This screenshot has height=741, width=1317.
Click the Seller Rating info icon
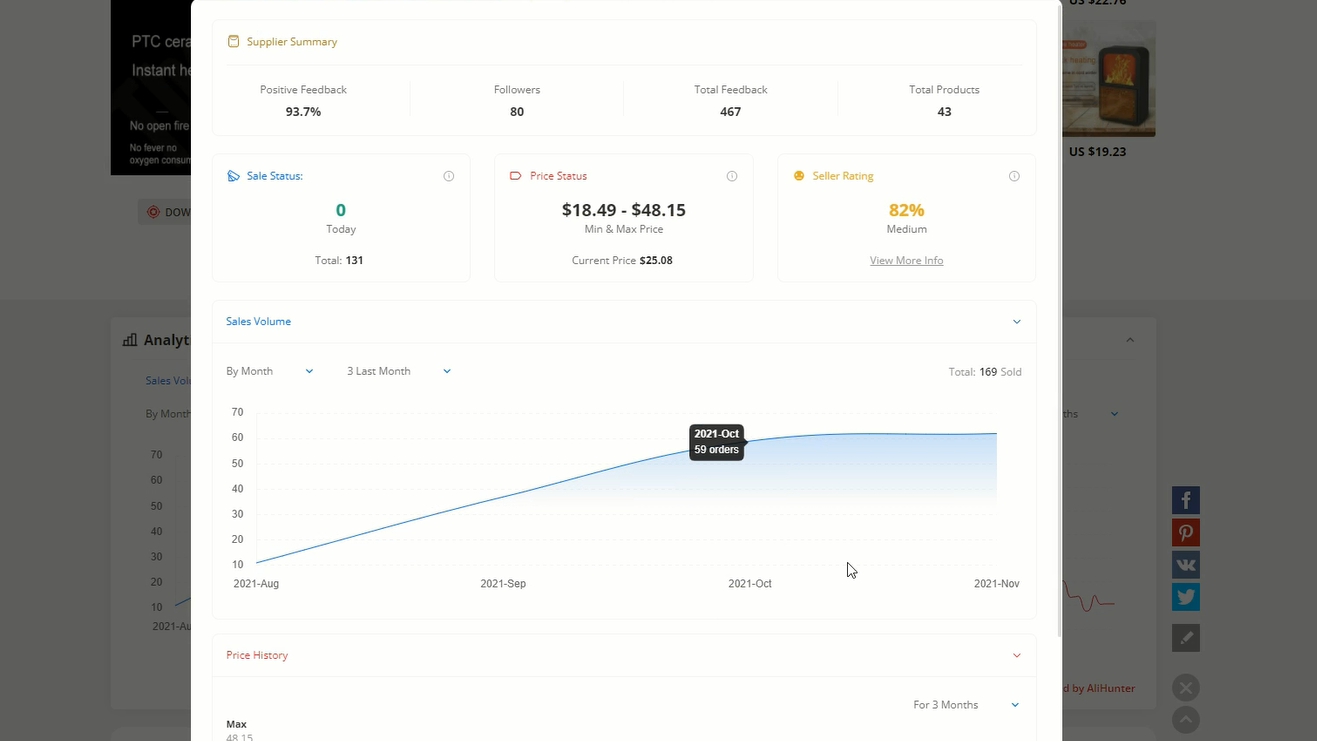1014,176
